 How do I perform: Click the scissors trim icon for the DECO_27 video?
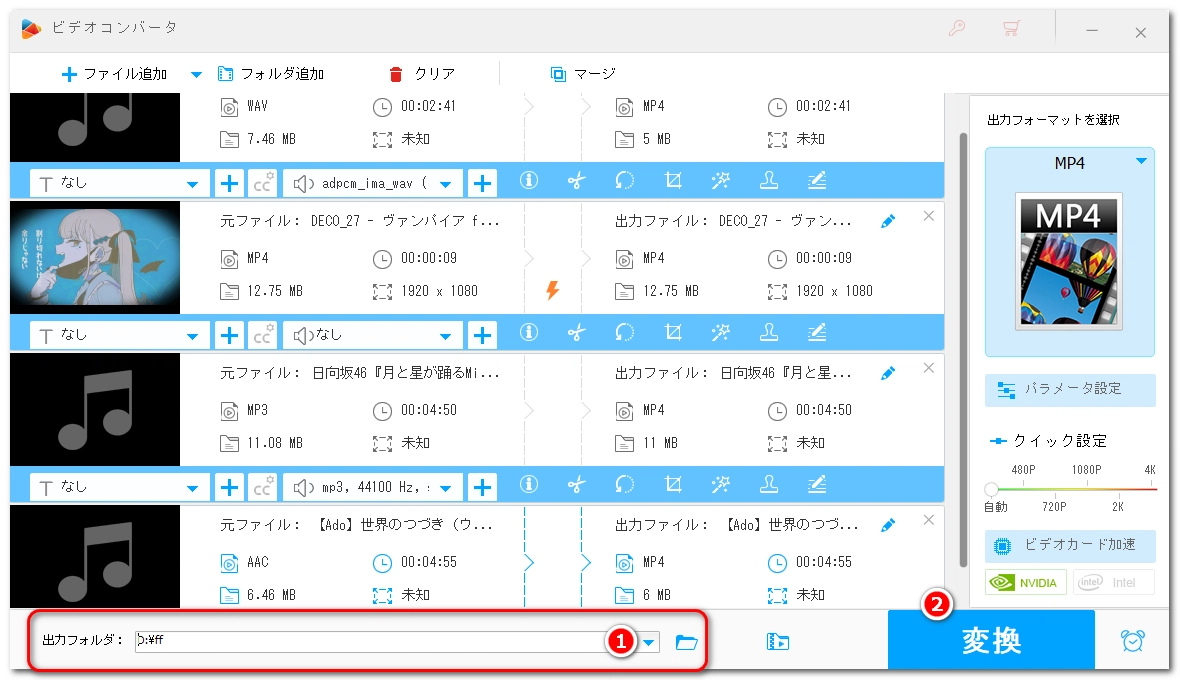pos(576,334)
